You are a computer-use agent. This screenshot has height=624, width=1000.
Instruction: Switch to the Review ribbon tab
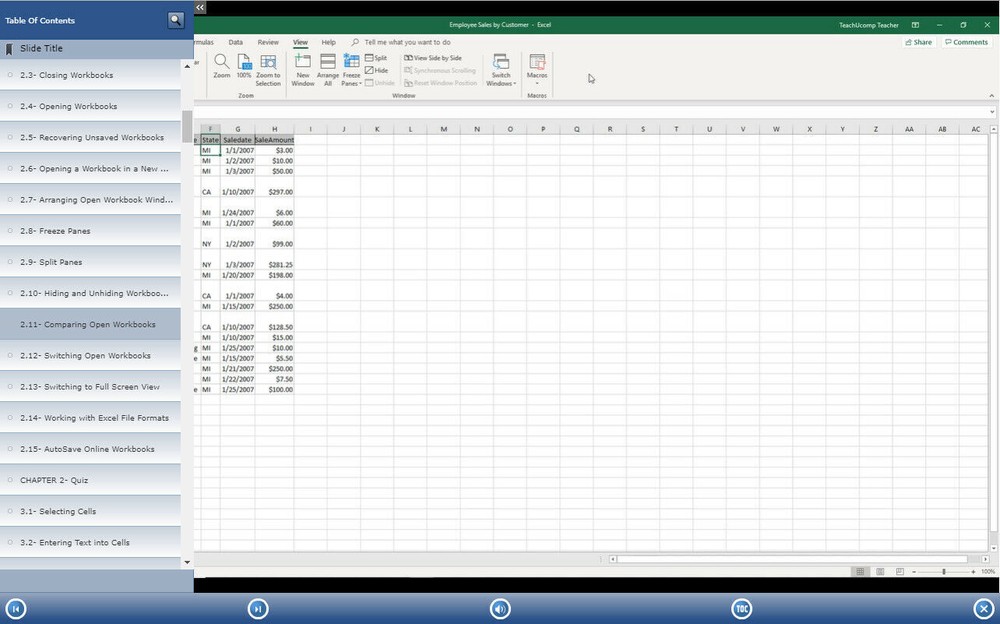(x=268, y=42)
